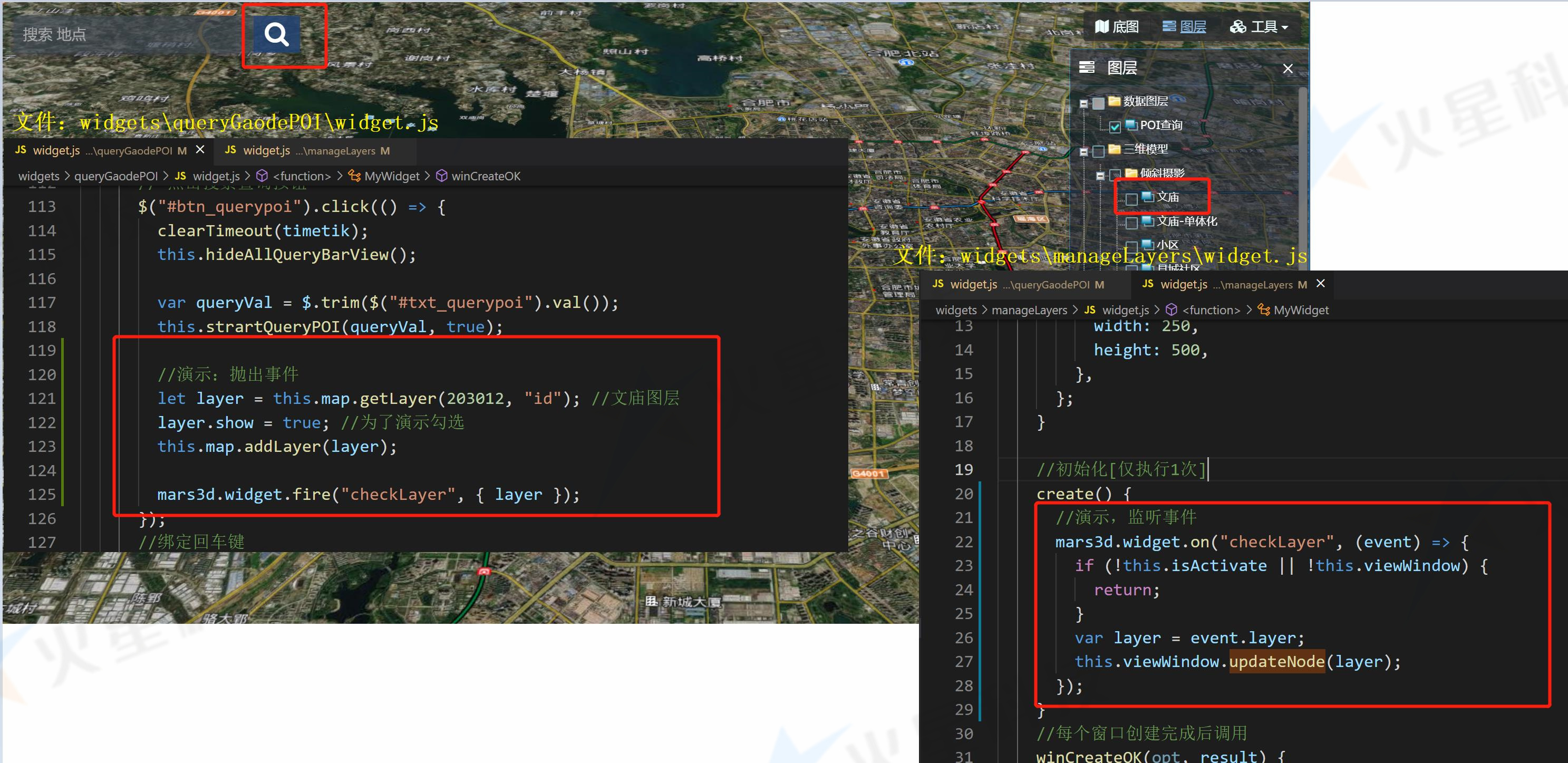Viewport: 1568px width, 763px height.
Task: Click line number 125 in left editor
Action: click(42, 495)
